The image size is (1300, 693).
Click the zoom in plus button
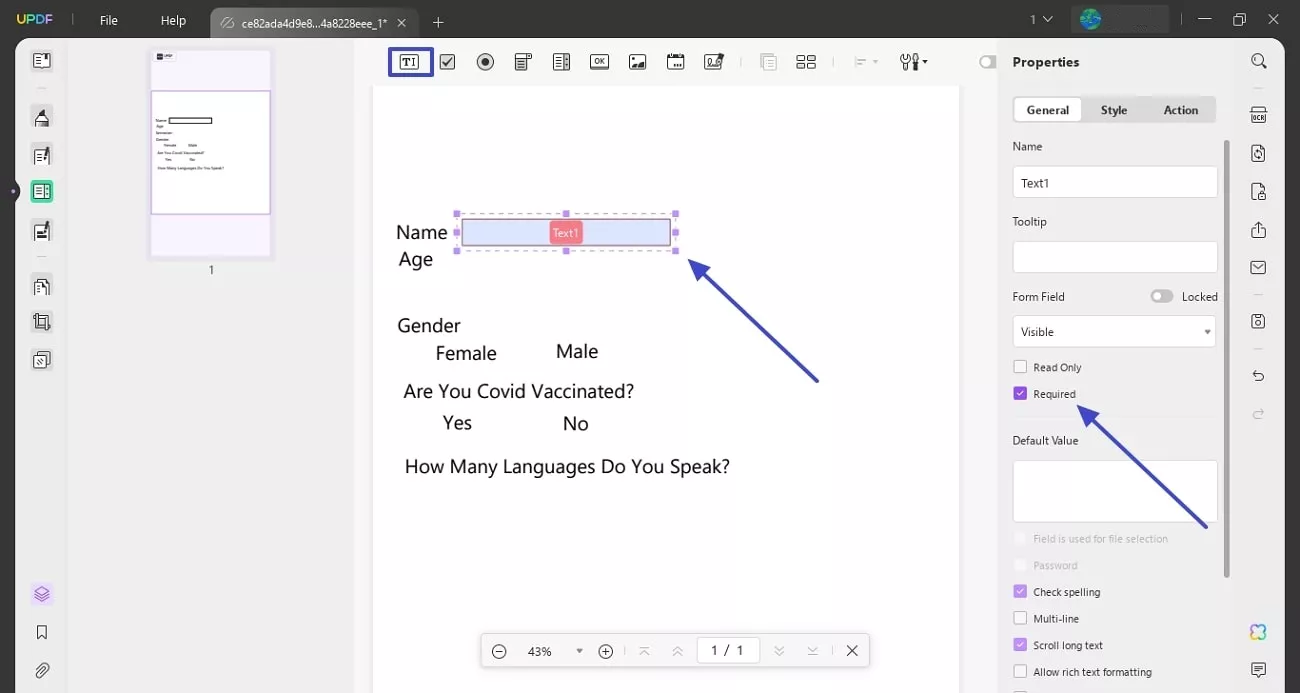point(605,651)
